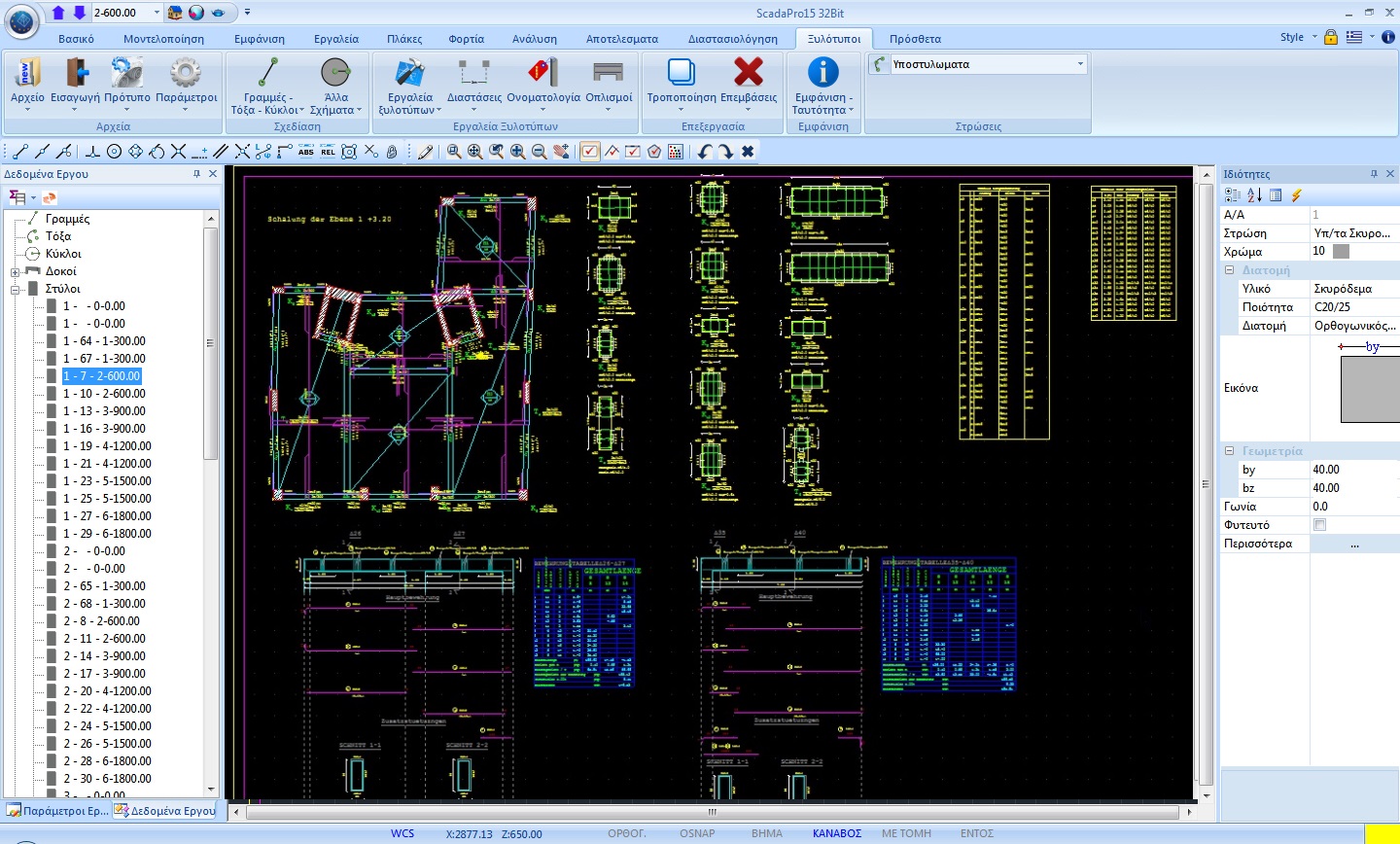This screenshot has height=844, width=1400.
Task: Click the Move Level Up blue arrow
Action: 58,13
